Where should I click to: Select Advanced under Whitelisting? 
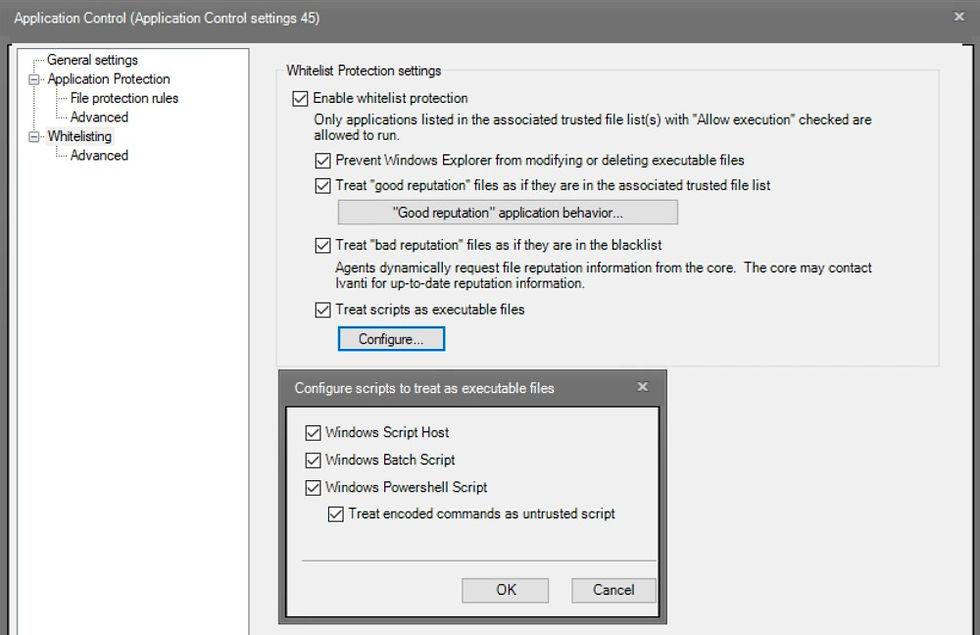(99, 155)
